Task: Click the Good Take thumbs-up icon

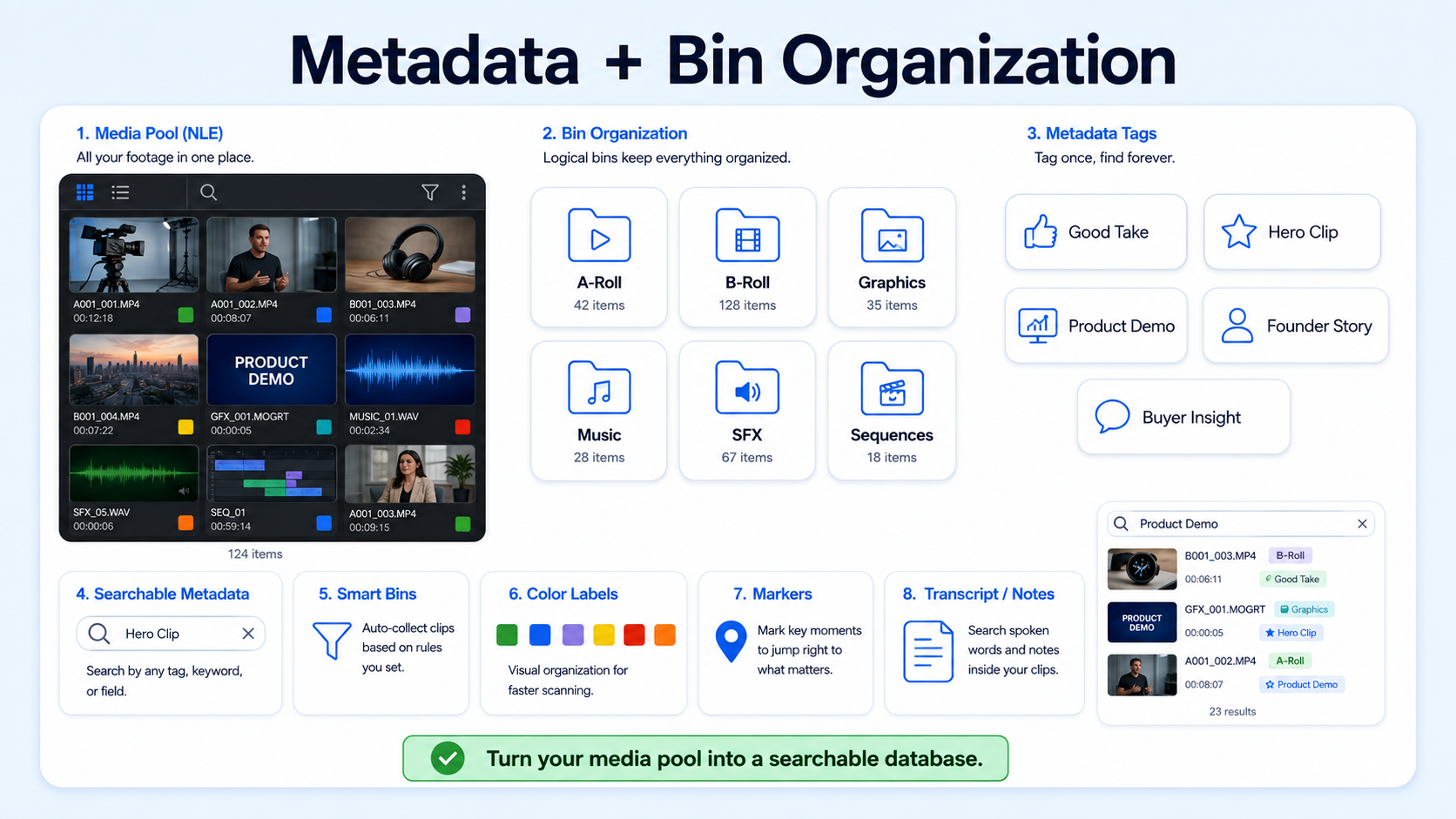Action: 1040,232
